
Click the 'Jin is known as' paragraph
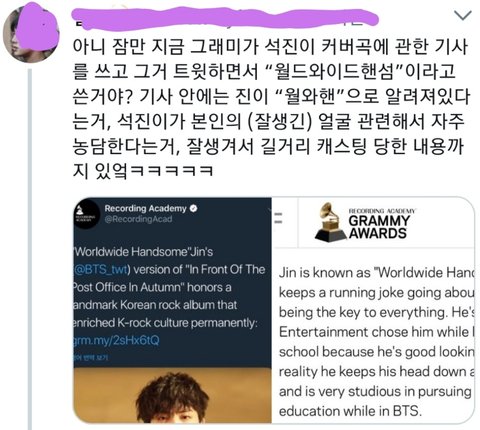(x=376, y=342)
